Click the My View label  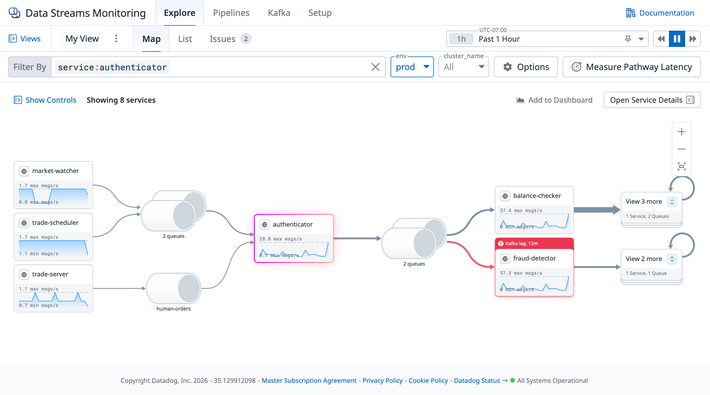point(82,39)
